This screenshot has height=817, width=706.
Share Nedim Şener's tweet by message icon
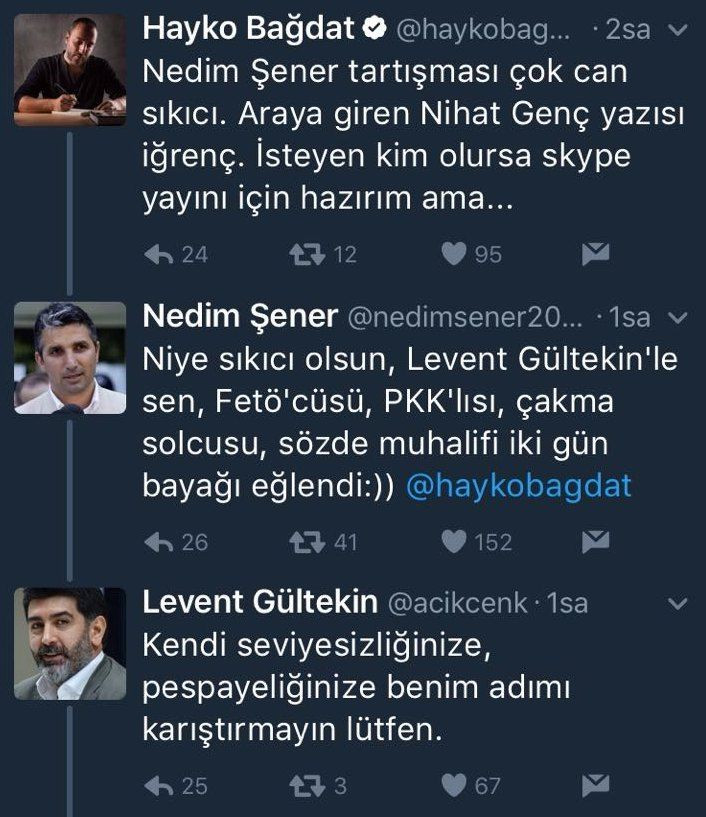pos(596,541)
